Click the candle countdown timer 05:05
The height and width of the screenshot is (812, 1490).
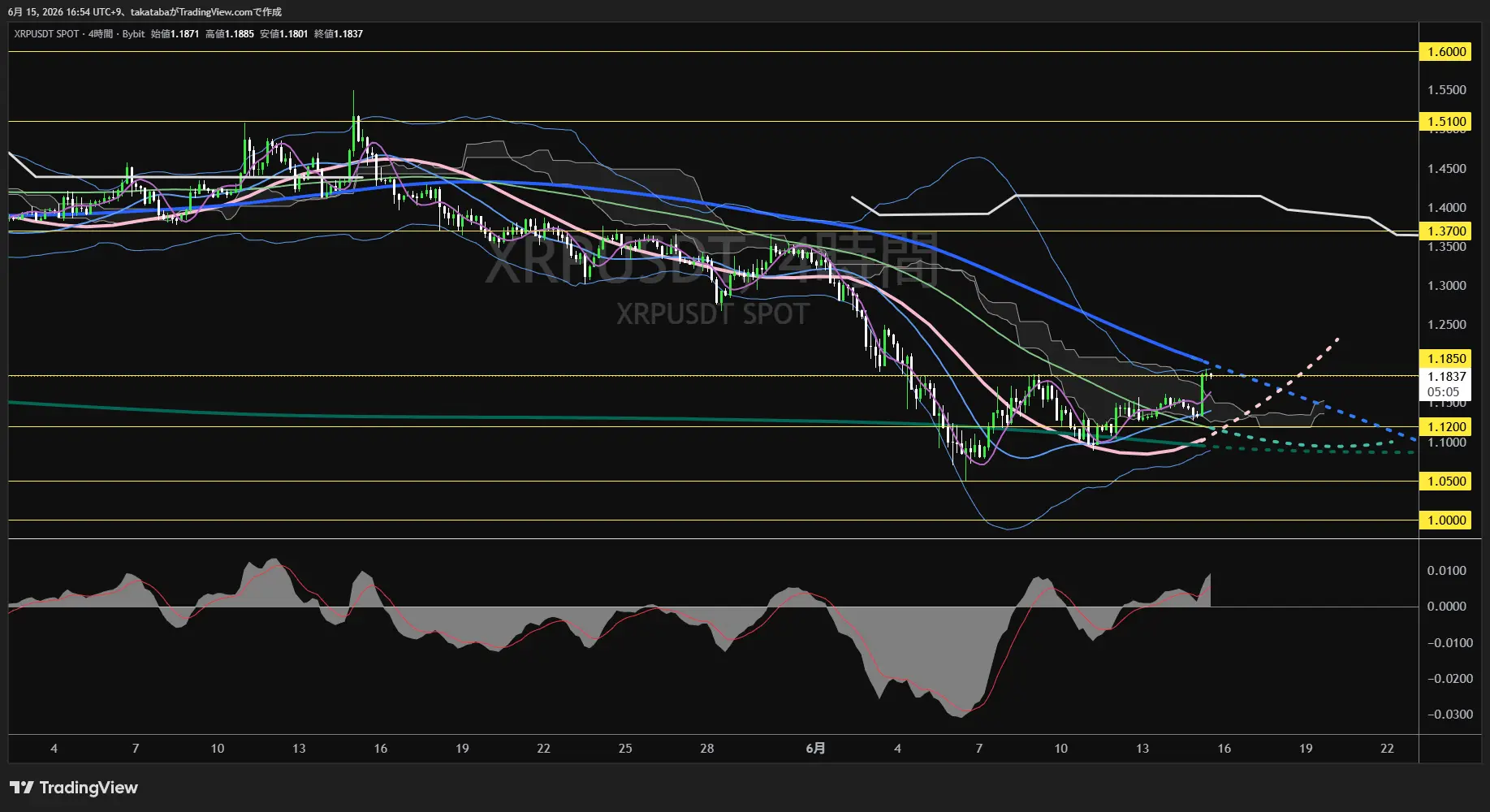click(x=1443, y=392)
